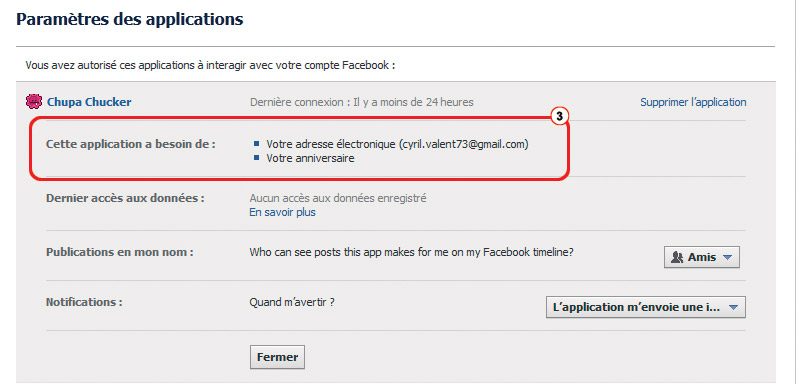Open the L'application m'envoie notification dropdown
Image resolution: width=809 pixels, height=384 pixels.
[x=645, y=307]
